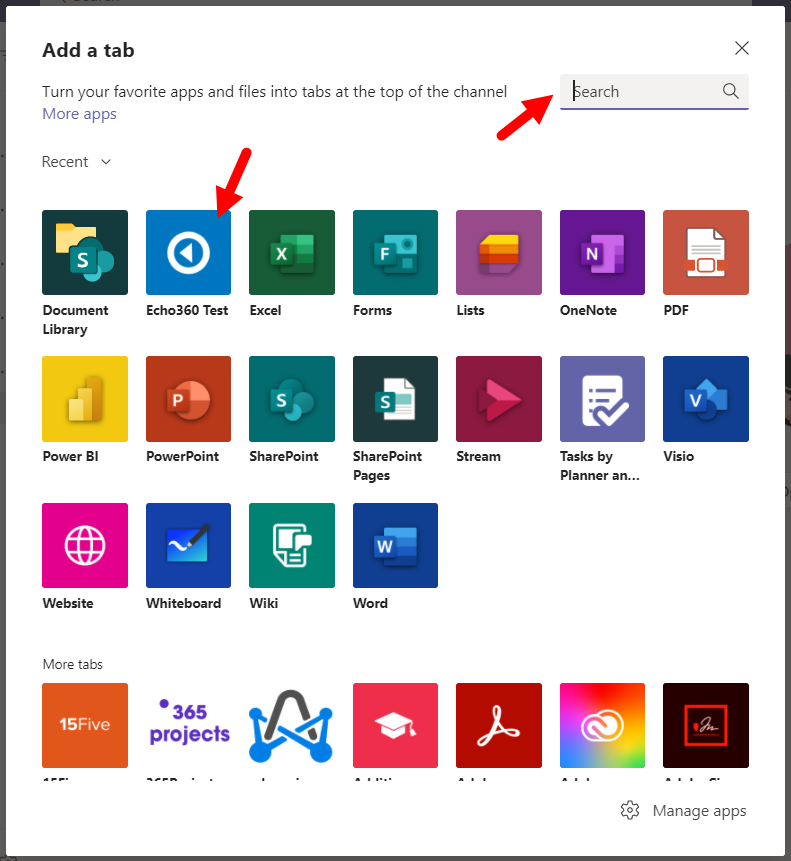The width and height of the screenshot is (791, 861).
Task: Open Manage apps settings
Action: tap(683, 810)
